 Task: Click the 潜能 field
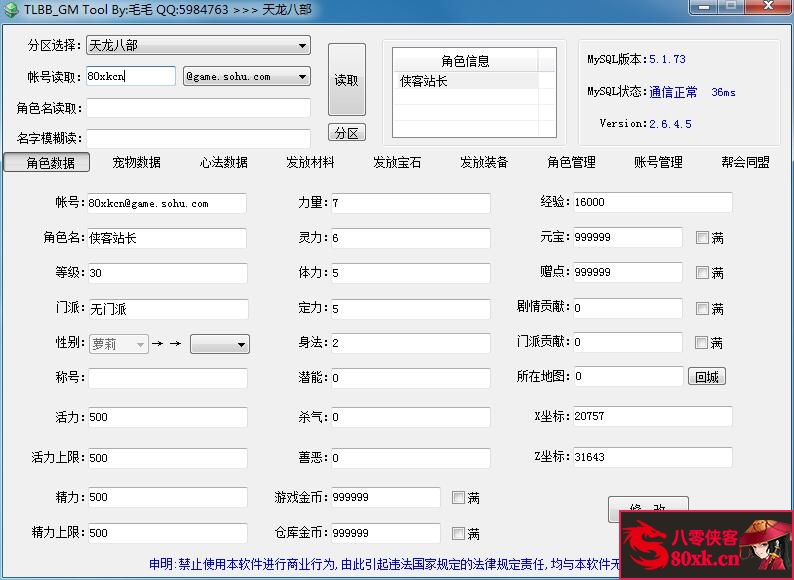click(x=411, y=378)
